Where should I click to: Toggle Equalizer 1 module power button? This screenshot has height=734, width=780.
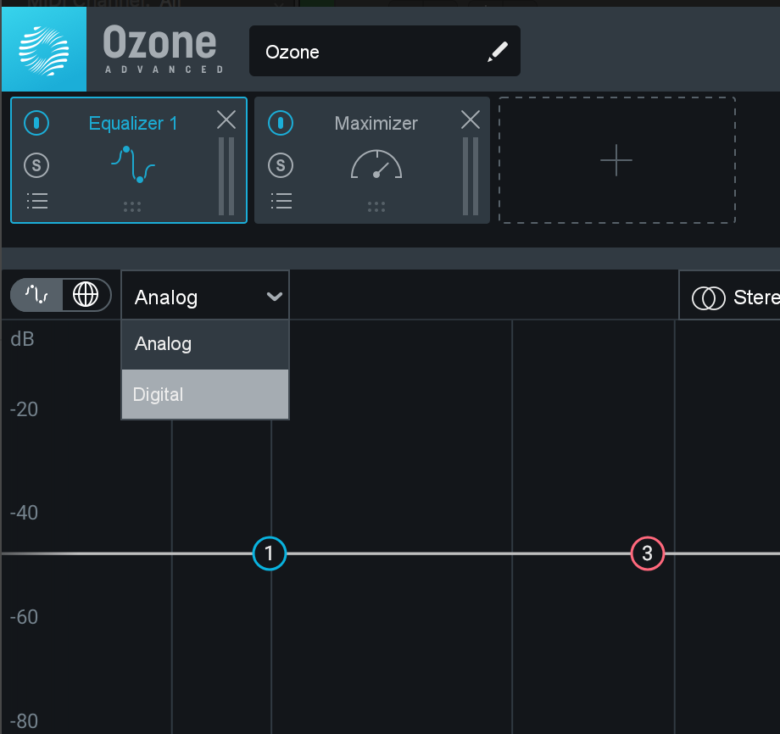tap(36, 123)
